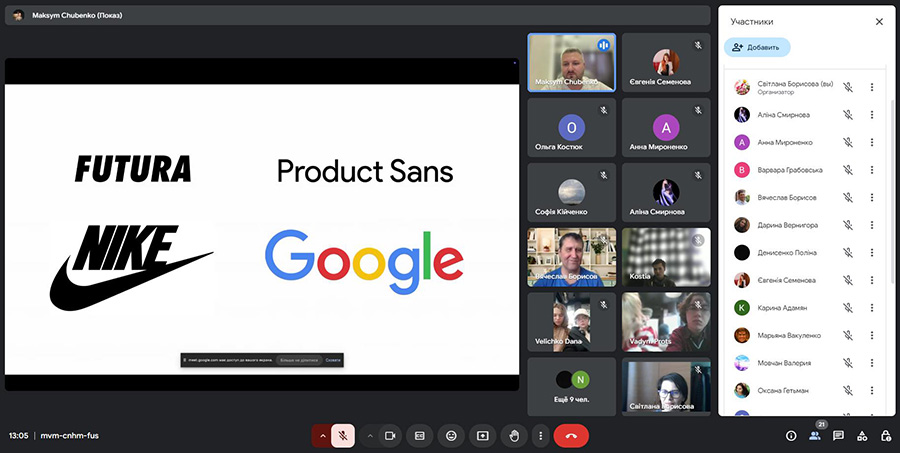Open three-dot menu for Анна Мироненко
900x453 pixels.
click(x=871, y=142)
